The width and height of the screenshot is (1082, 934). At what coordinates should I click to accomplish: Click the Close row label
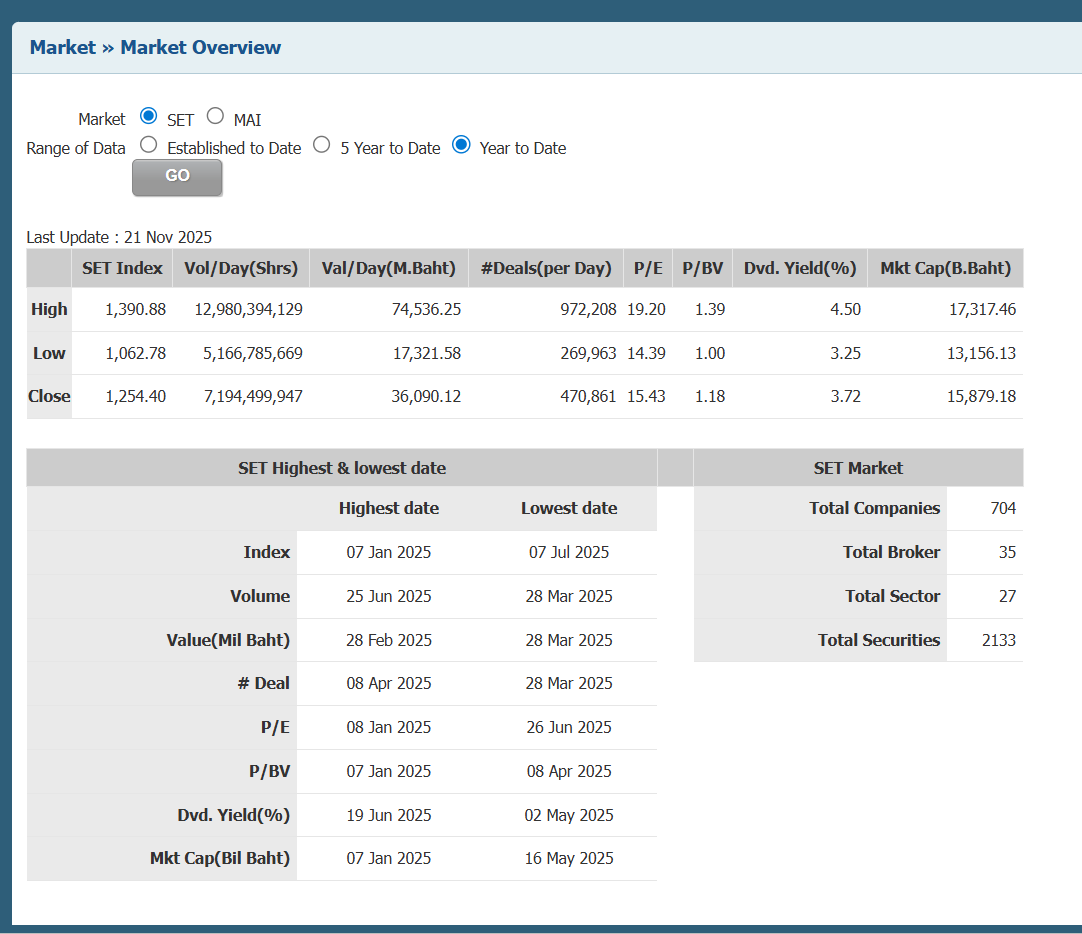(49, 397)
